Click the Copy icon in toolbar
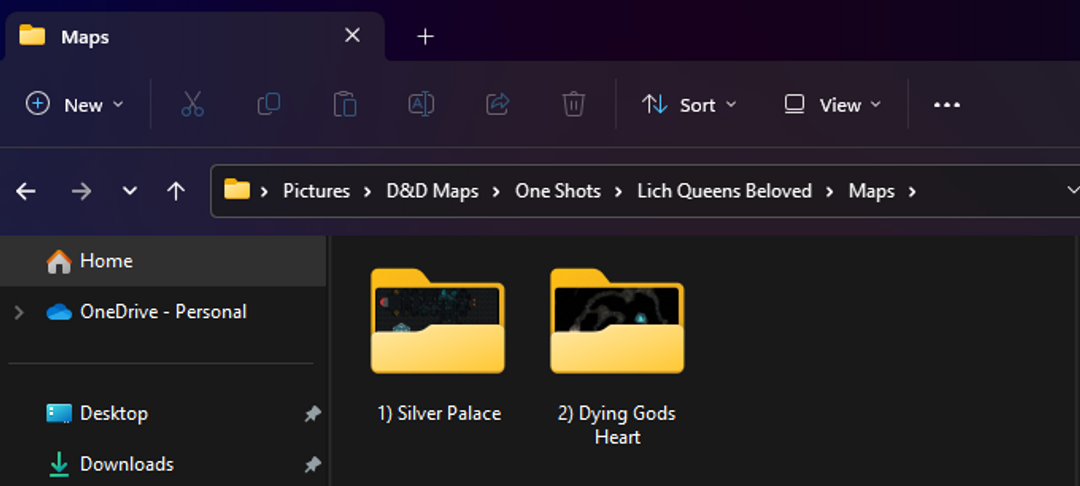Image resolution: width=1080 pixels, height=486 pixels. [x=269, y=105]
